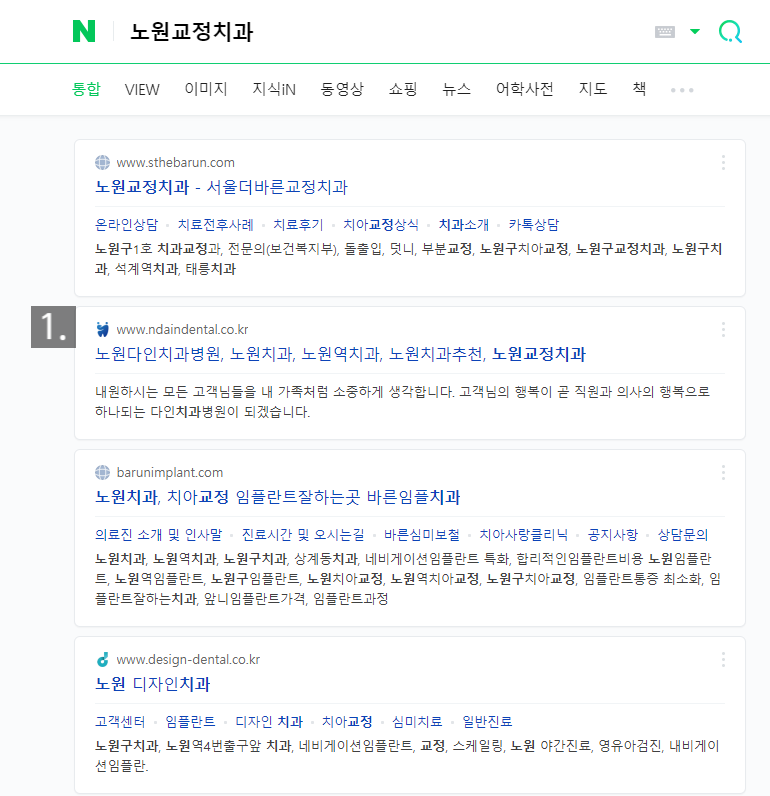770x796 pixels.
Task: Open the 고객센터 sublink
Action: coord(120,722)
